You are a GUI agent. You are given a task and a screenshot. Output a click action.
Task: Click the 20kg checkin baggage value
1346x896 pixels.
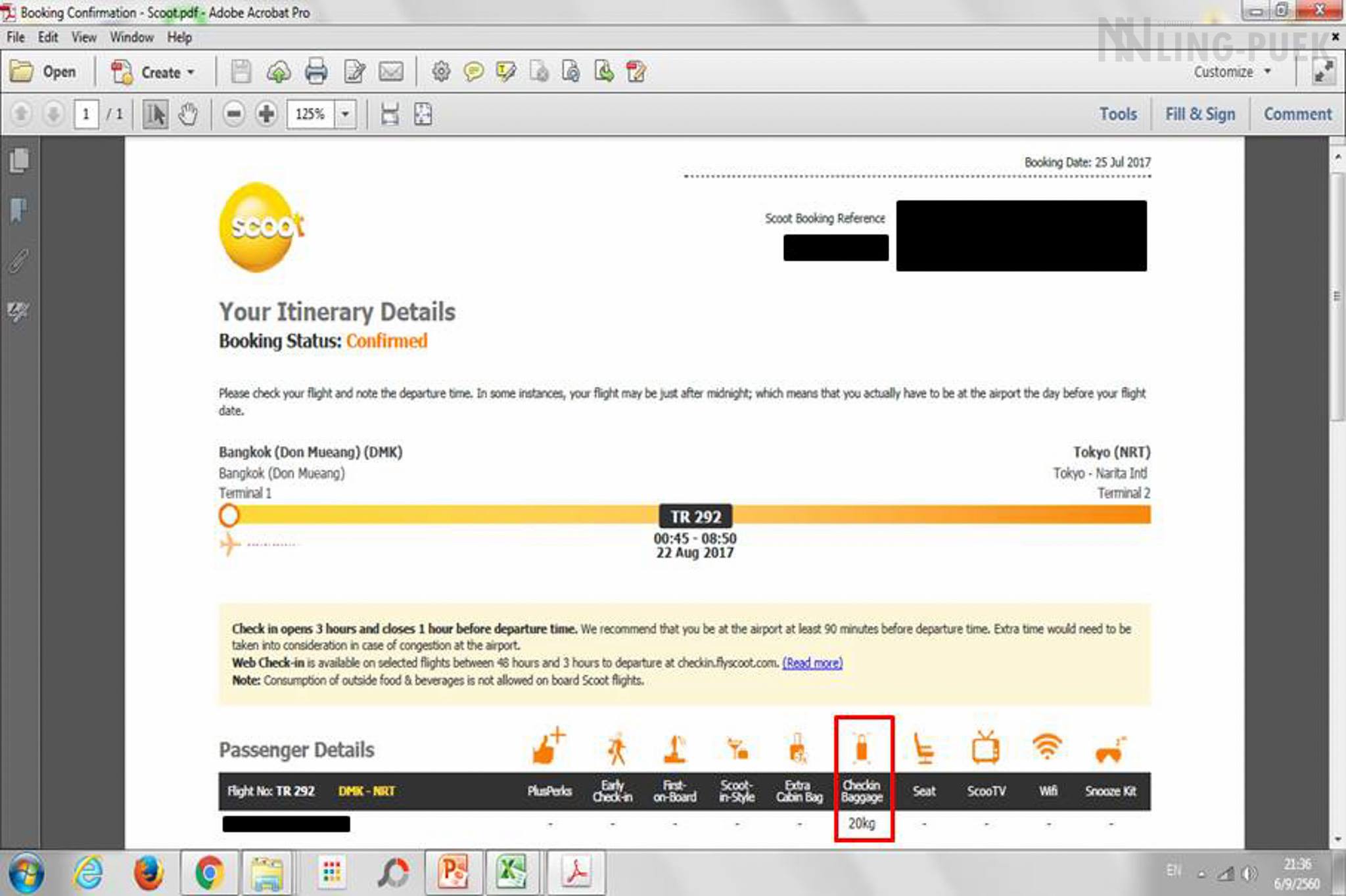(x=862, y=823)
